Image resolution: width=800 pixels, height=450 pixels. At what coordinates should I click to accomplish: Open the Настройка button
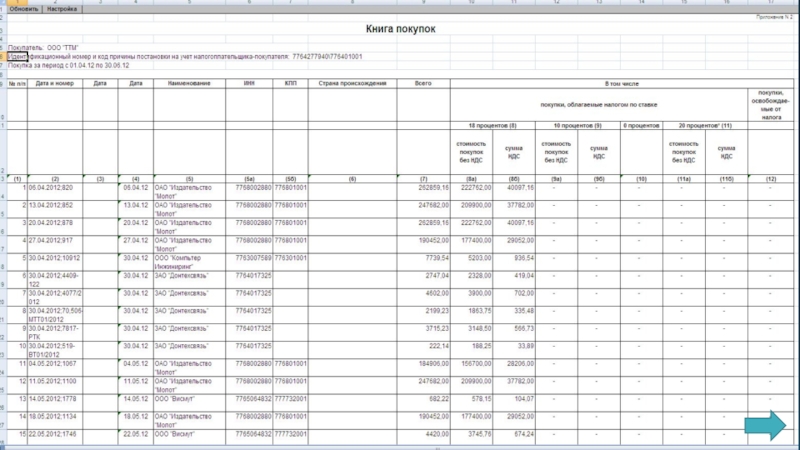coord(62,7)
